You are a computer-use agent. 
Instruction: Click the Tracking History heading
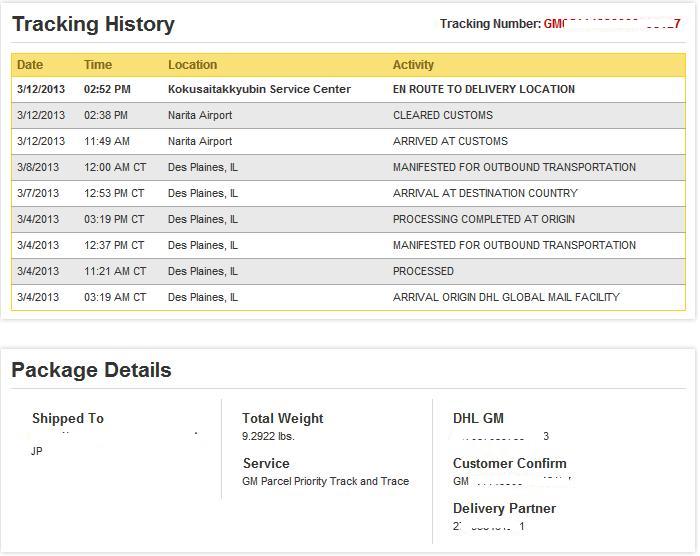coord(93,24)
